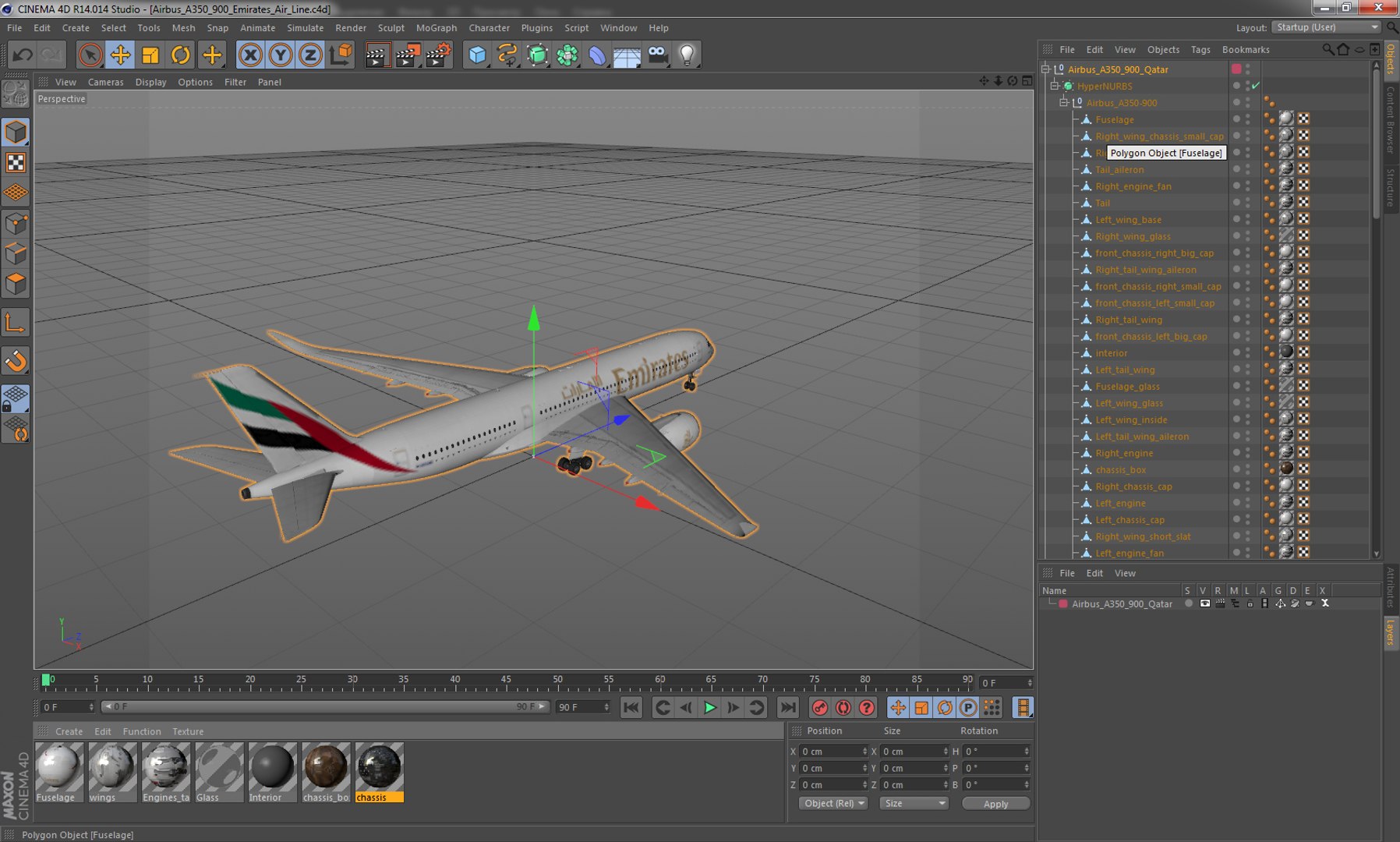1400x842 pixels.
Task: Click the Record Active Objects key button
Action: pyautogui.click(x=820, y=708)
